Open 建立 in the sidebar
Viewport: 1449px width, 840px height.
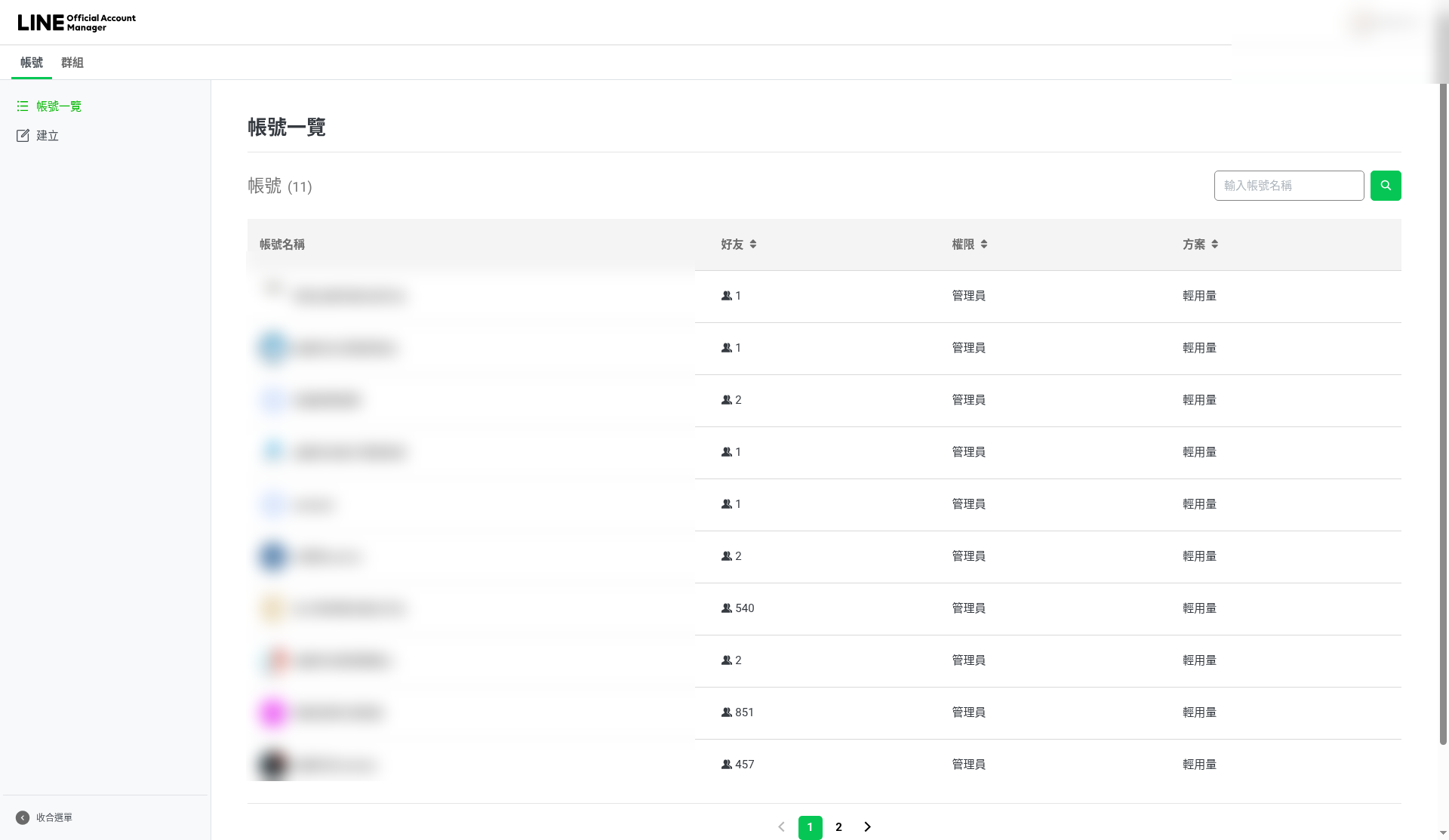38,136
